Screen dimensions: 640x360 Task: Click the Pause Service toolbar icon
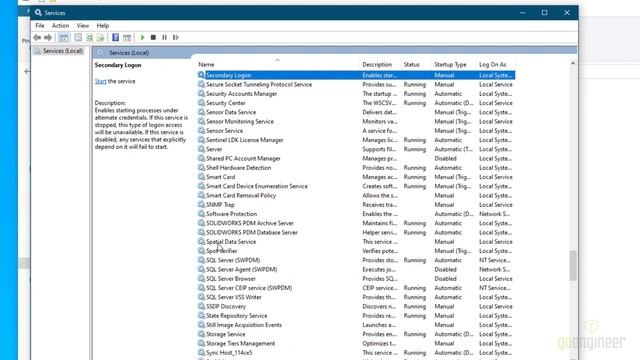click(164, 38)
